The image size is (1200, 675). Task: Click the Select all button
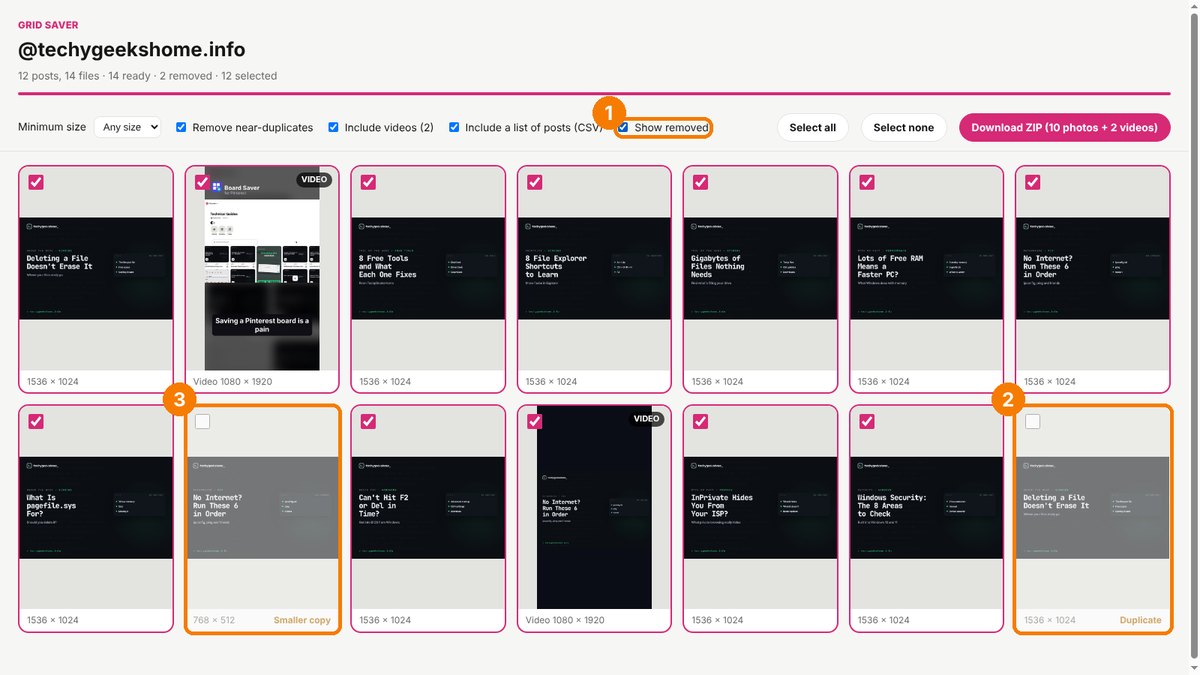tap(812, 127)
